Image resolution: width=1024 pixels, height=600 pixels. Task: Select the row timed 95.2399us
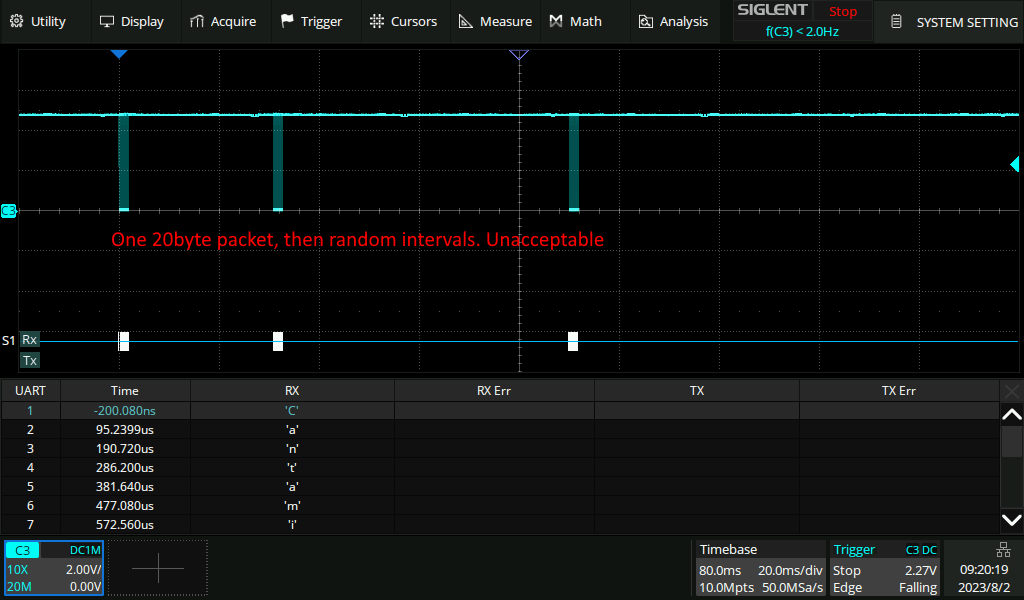click(500, 430)
